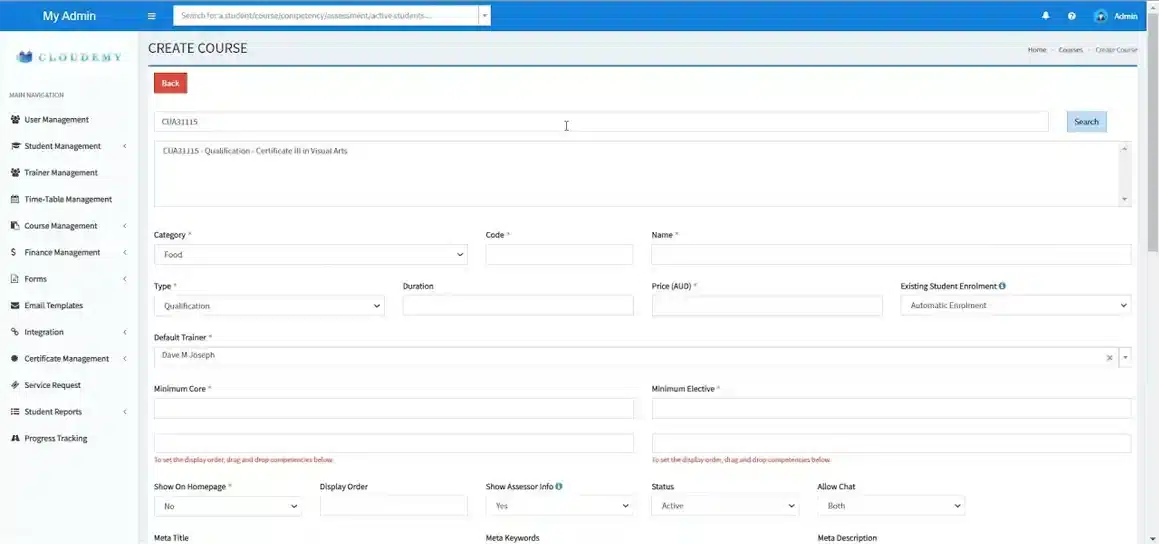Expand Integration submenu chevron
This screenshot has width=1159, height=544.
point(124,333)
